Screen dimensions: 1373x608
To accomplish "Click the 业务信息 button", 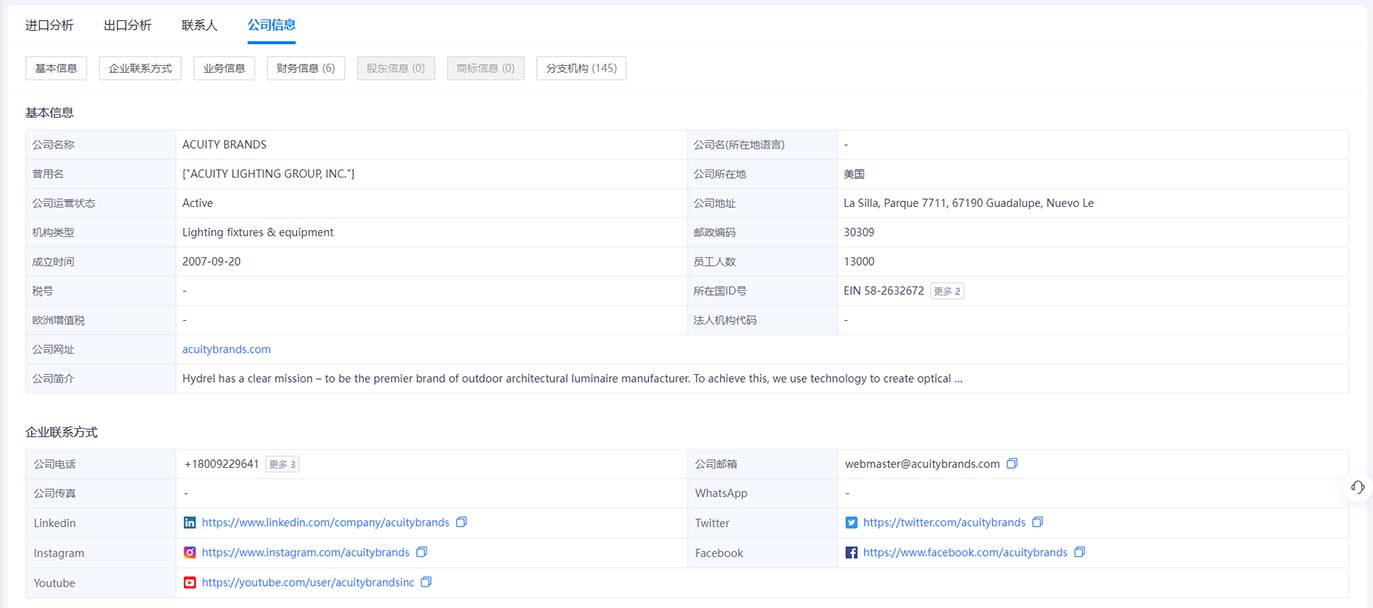I will (224, 68).
